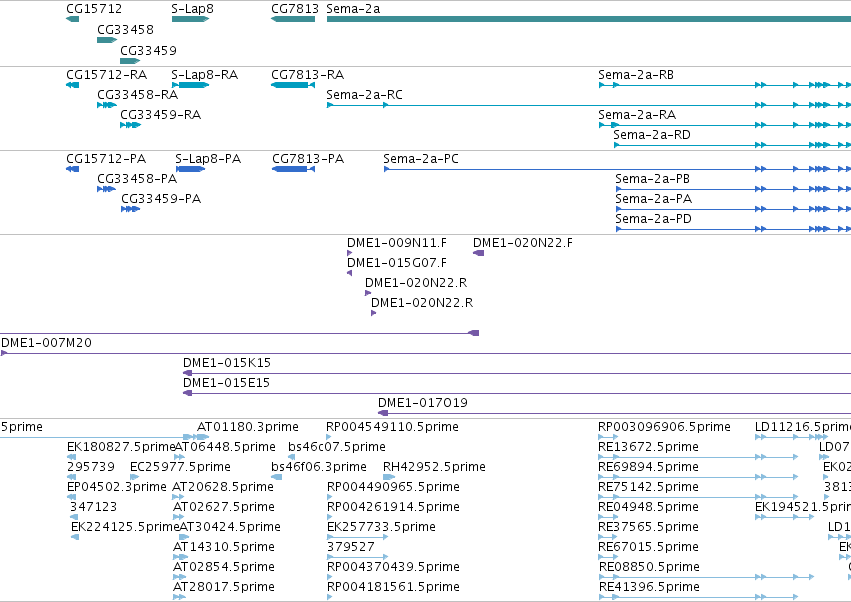Click the EK224125.5prime EST label
This screenshot has width=851, height=602.
(x=125, y=527)
